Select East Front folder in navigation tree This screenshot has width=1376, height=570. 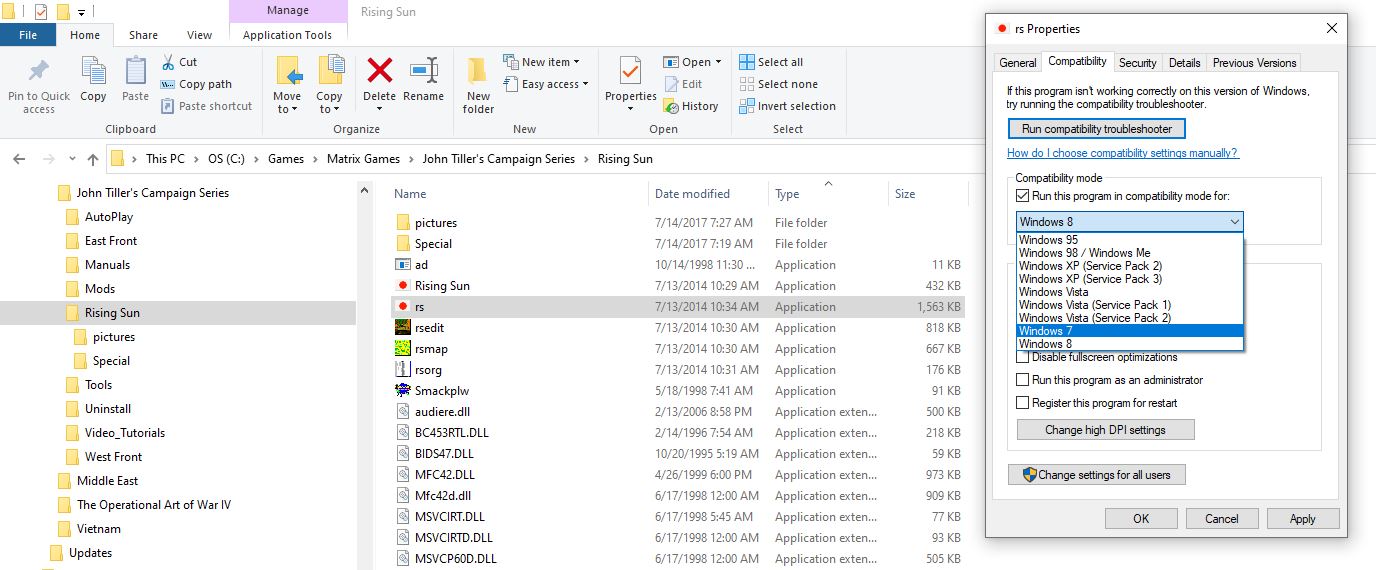click(x=111, y=241)
